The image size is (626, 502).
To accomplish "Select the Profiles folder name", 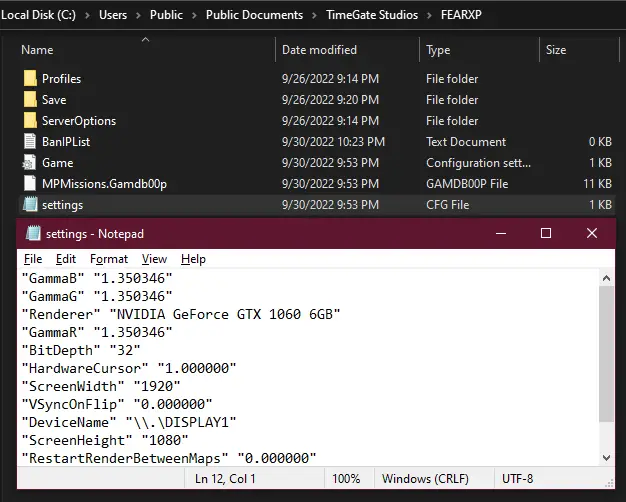I will (x=61, y=79).
